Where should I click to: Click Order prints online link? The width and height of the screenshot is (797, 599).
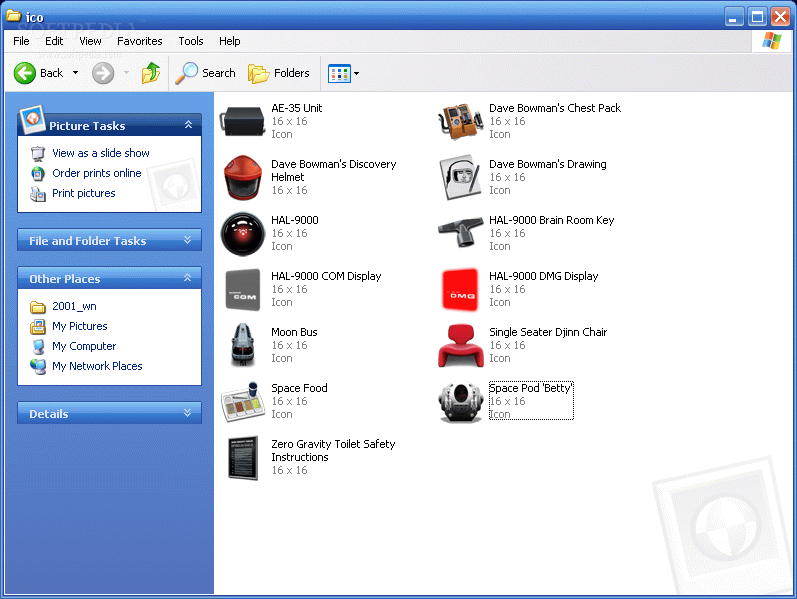[x=97, y=173]
